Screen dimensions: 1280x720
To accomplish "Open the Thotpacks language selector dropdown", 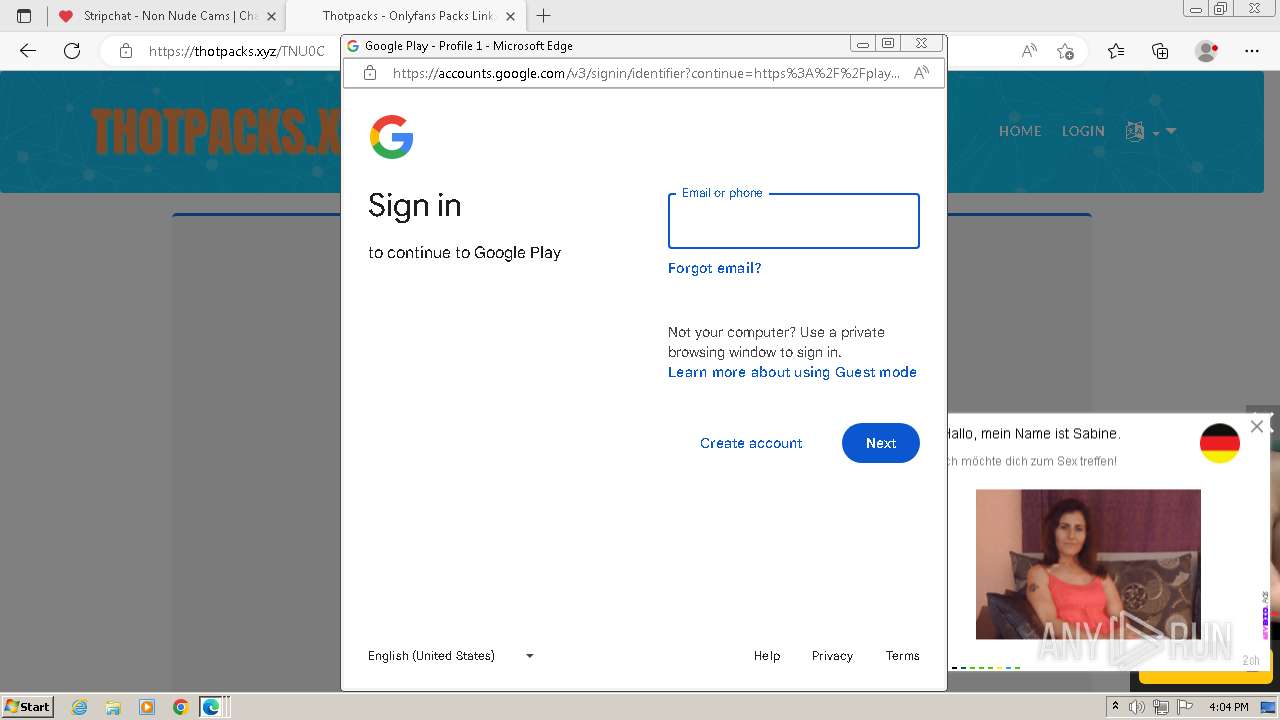I will pos(1150,131).
